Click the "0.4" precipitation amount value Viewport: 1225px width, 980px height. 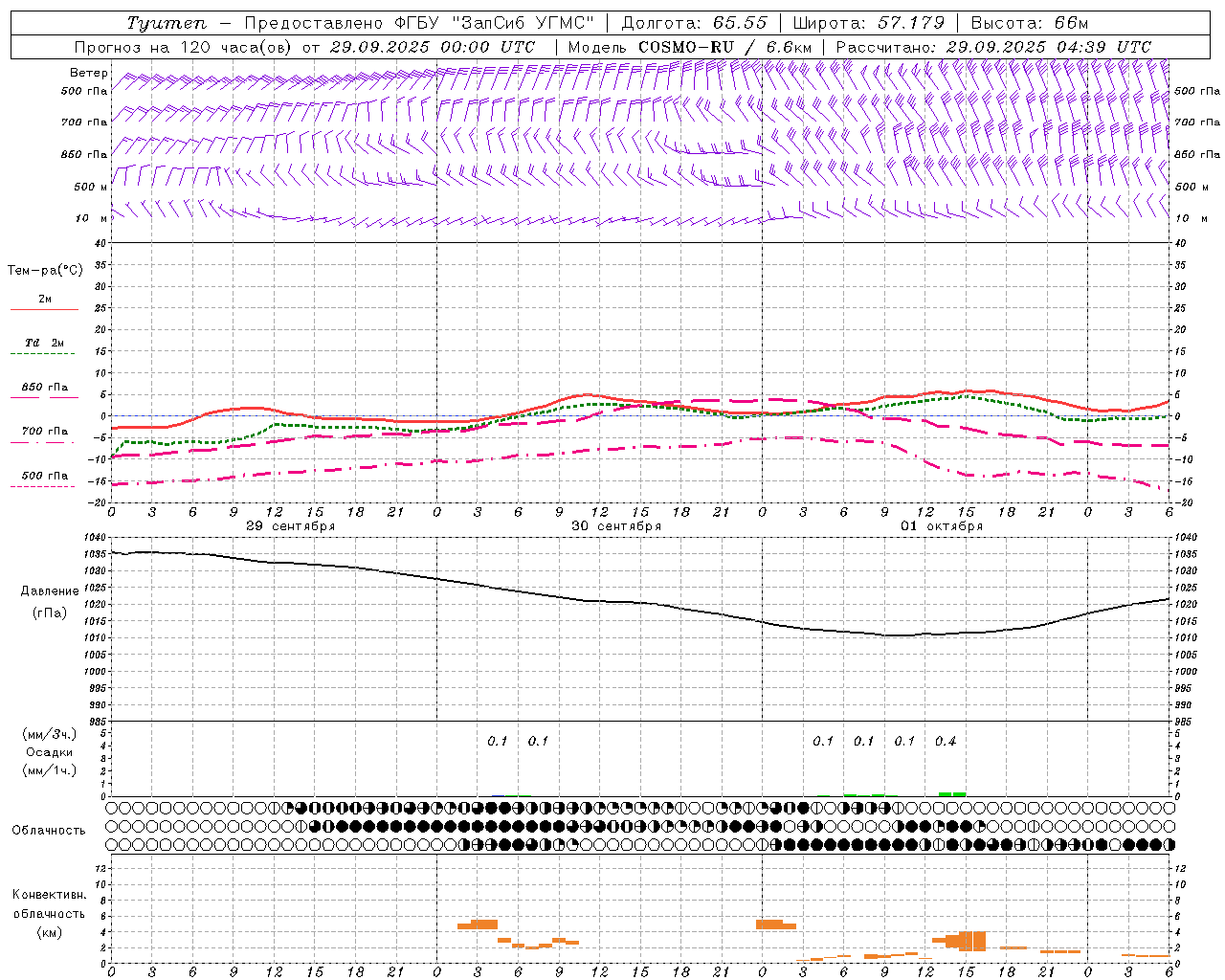coord(946,741)
